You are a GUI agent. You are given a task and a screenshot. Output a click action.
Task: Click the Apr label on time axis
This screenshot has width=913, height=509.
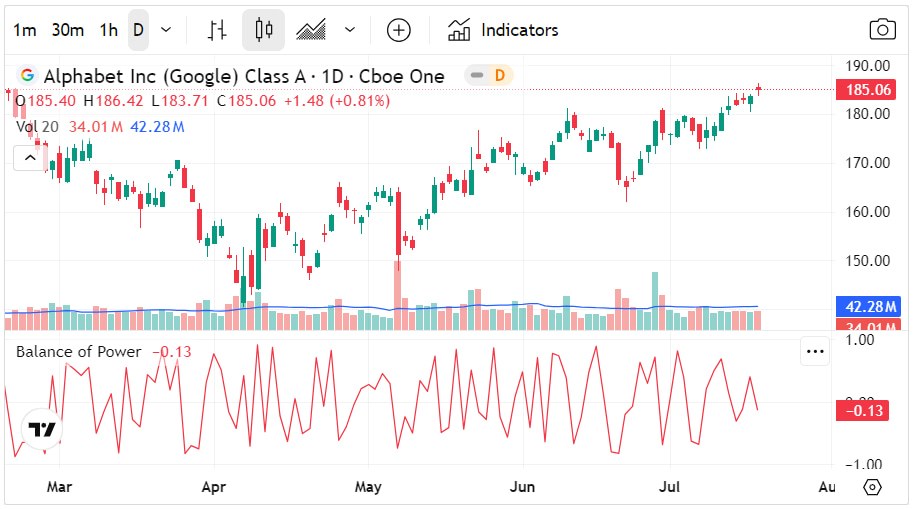[x=214, y=486]
